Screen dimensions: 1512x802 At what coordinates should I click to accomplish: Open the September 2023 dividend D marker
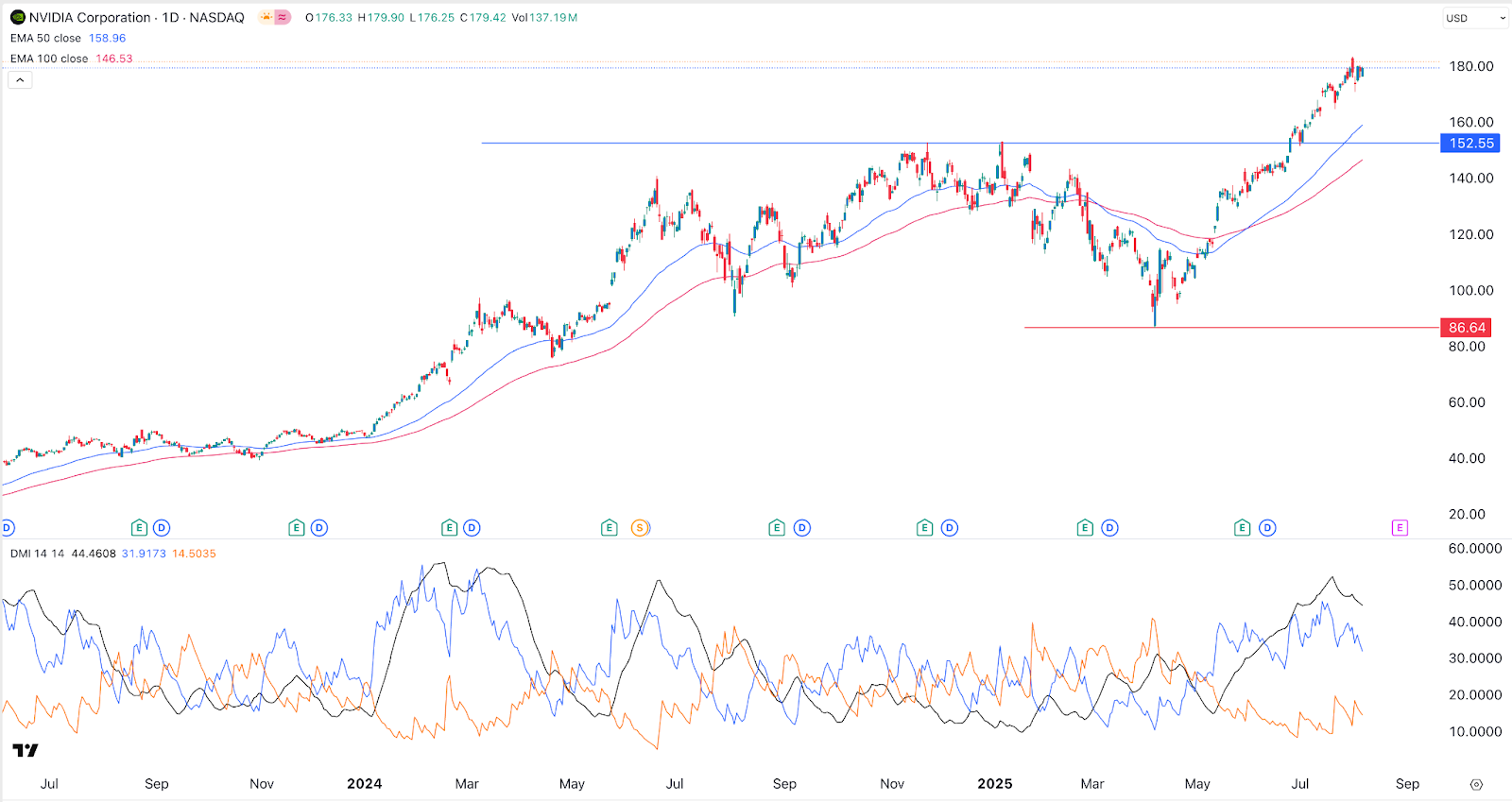click(162, 528)
